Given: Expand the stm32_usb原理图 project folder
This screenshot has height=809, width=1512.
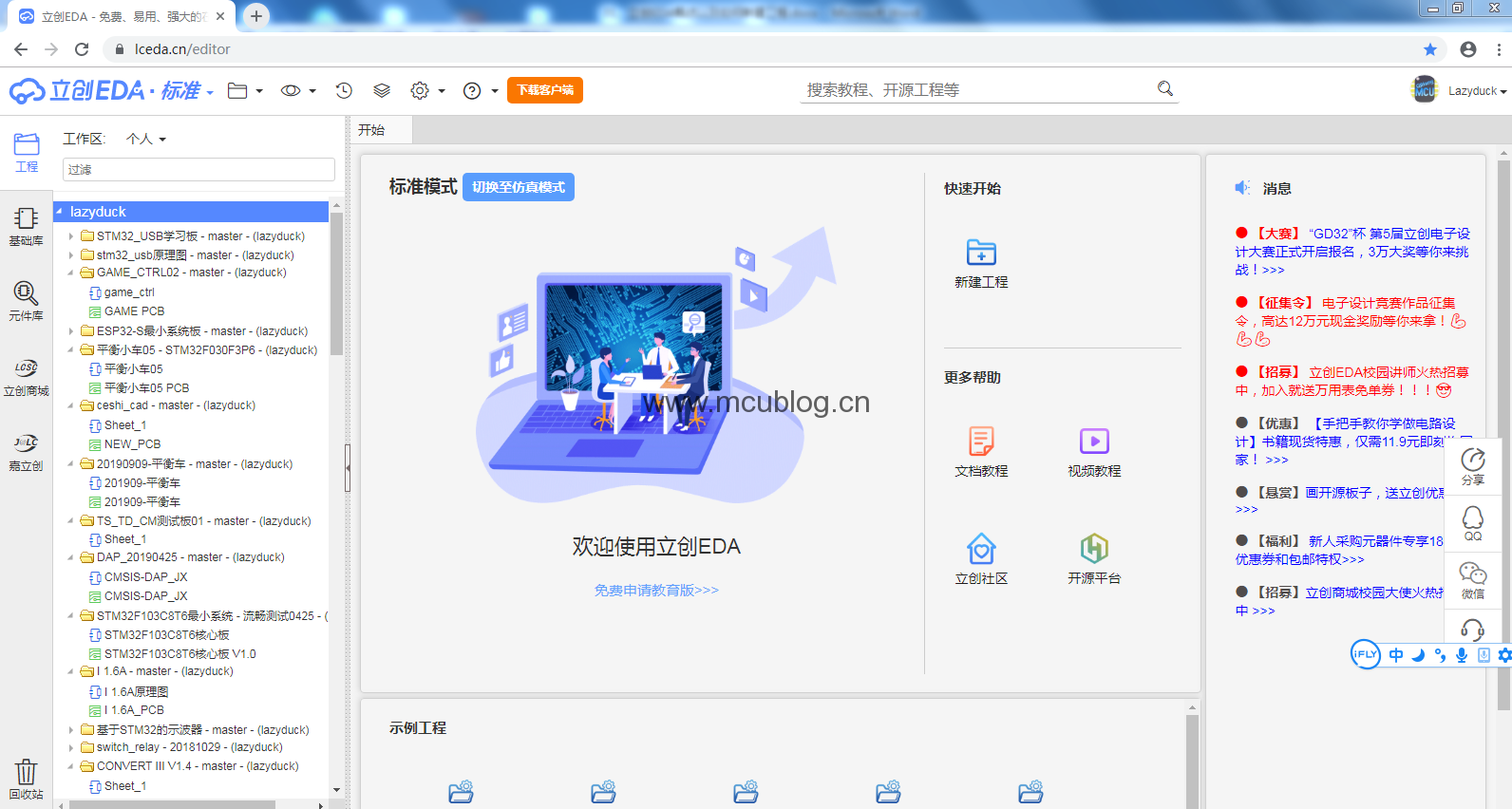Looking at the screenshot, I should tap(71, 255).
